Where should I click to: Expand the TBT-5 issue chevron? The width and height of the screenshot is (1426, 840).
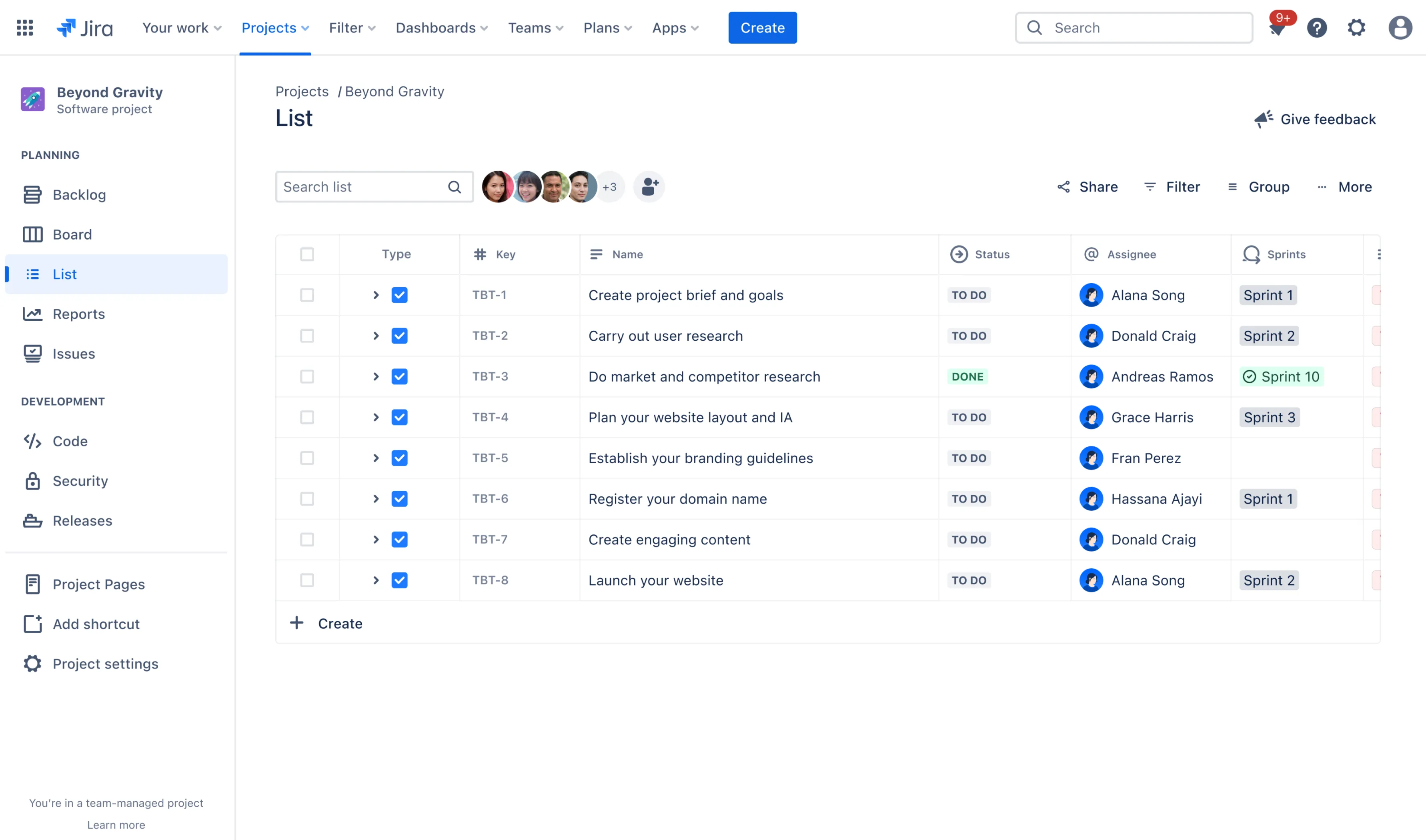click(376, 458)
